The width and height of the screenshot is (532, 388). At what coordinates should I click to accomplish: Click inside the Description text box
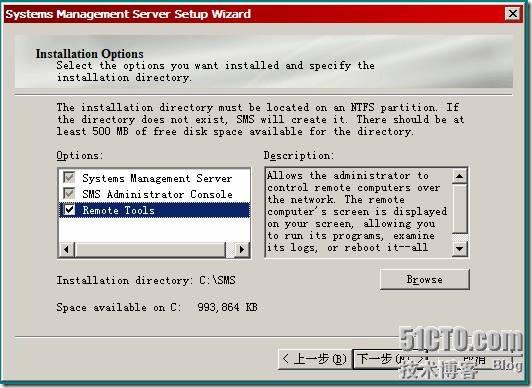(359, 212)
